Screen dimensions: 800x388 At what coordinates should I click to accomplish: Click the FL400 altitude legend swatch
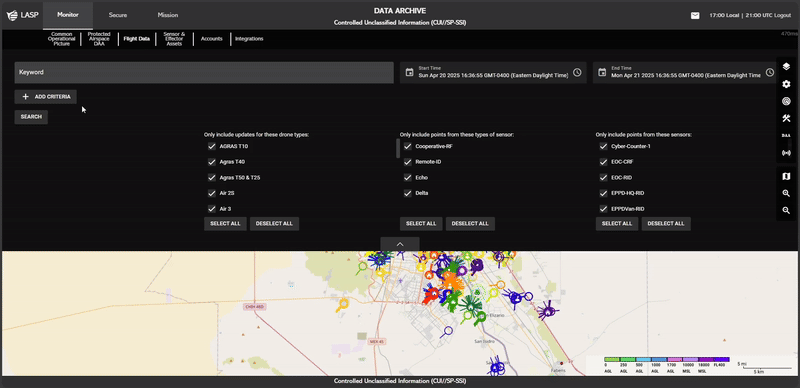pyautogui.click(x=721, y=360)
